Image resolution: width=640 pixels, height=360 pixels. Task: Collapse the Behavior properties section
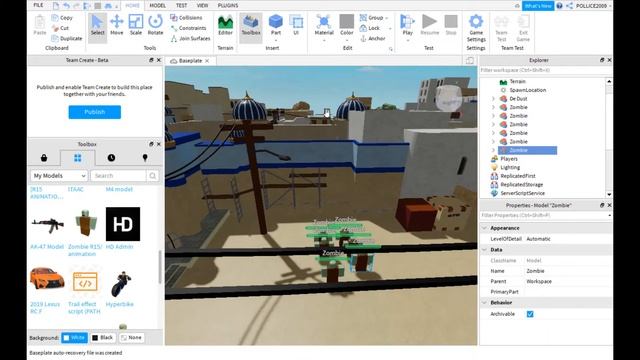tap(484, 303)
